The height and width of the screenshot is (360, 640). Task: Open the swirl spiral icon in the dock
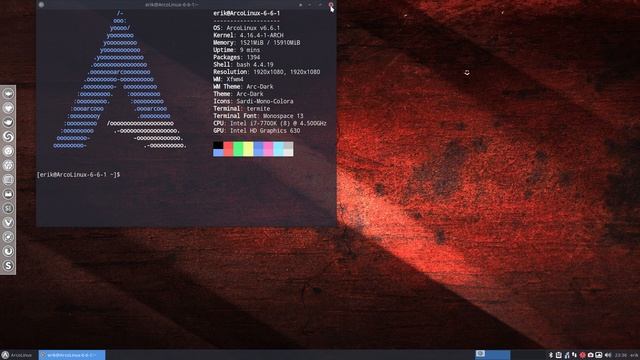8,136
